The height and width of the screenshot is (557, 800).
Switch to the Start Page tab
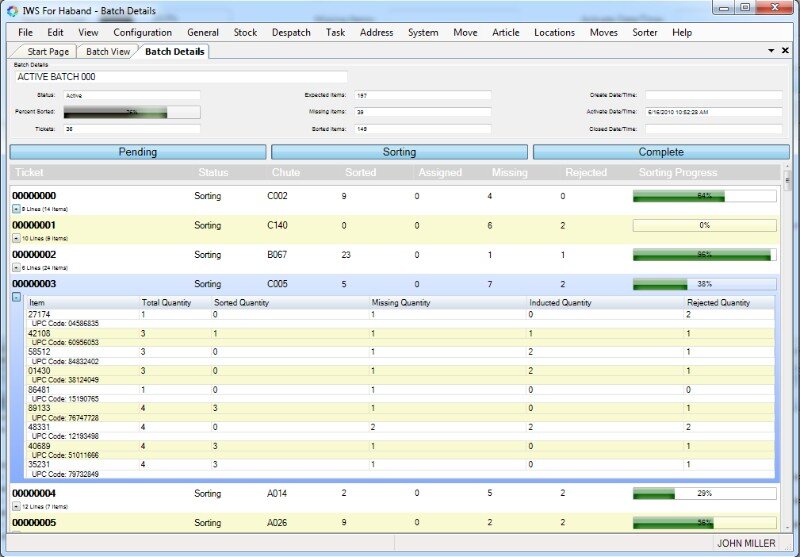point(48,51)
